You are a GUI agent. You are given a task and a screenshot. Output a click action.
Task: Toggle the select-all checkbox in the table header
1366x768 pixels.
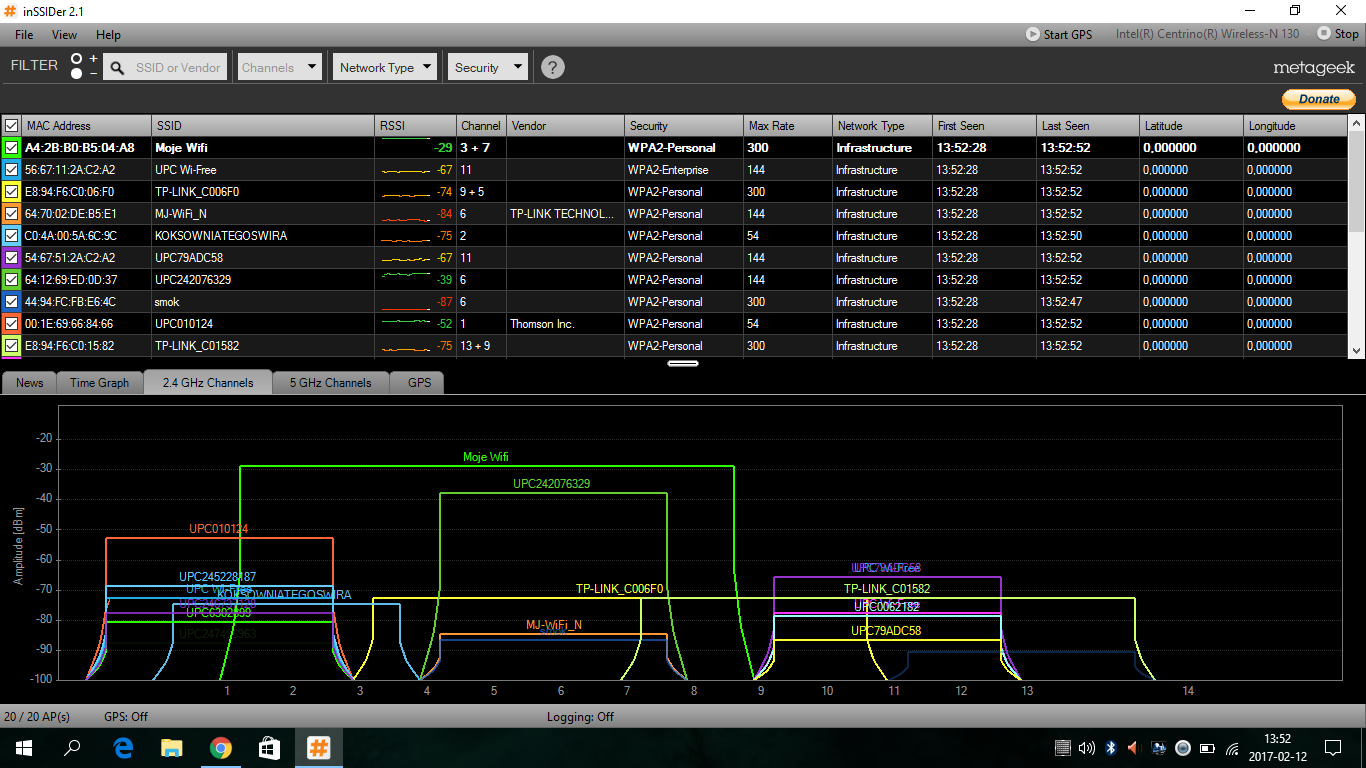pos(12,126)
